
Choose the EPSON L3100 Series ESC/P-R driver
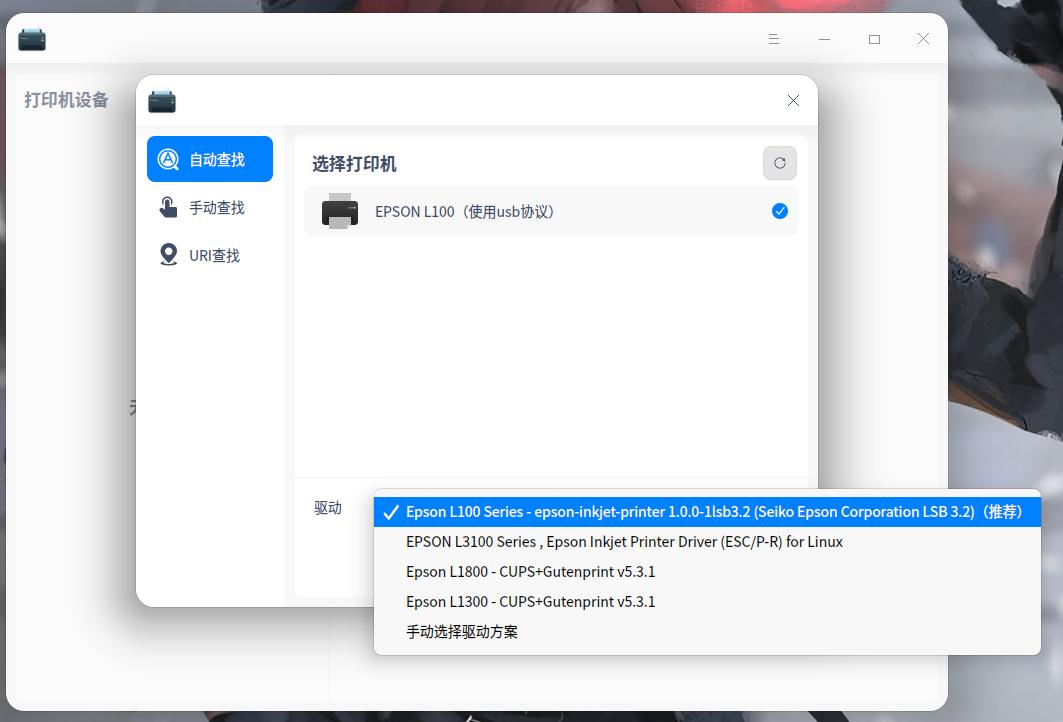707,542
